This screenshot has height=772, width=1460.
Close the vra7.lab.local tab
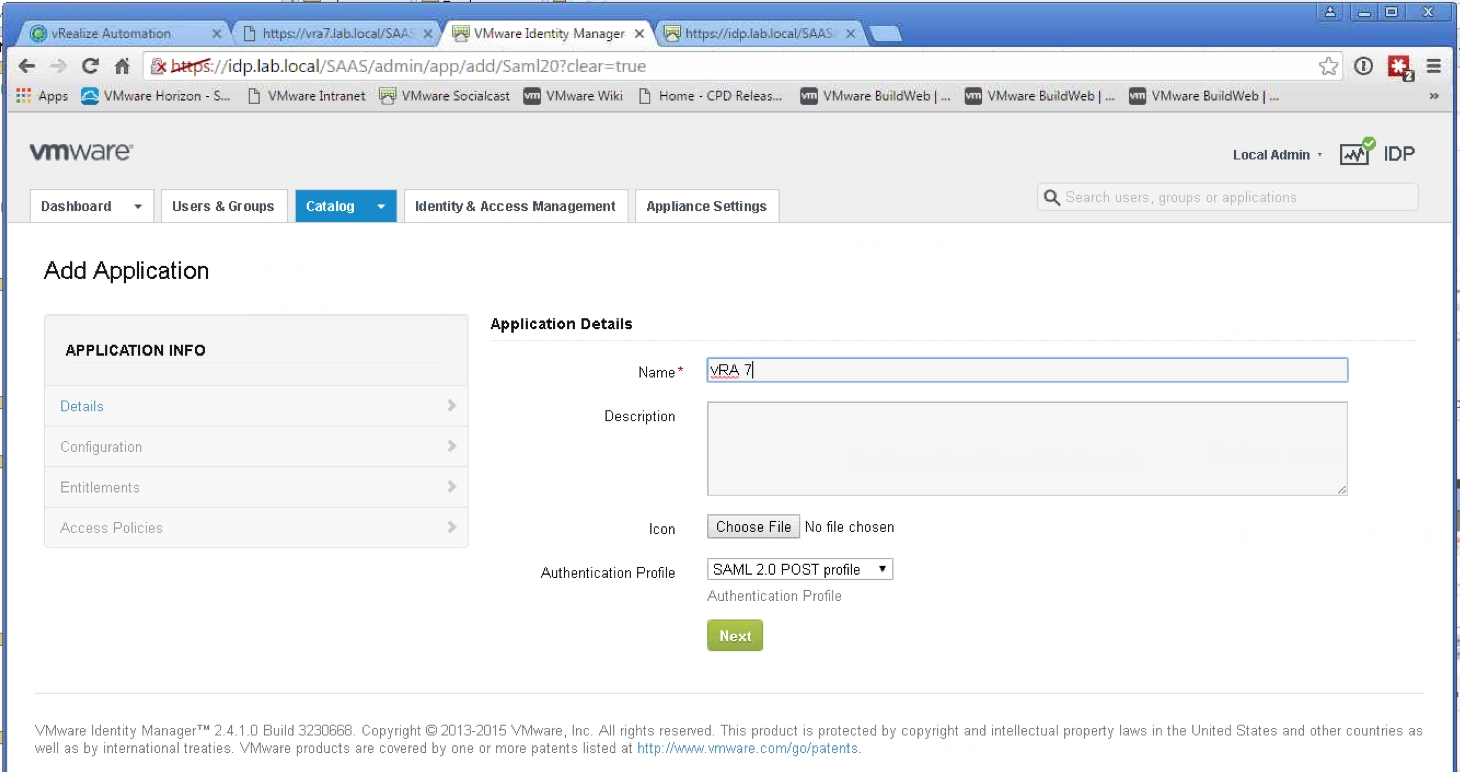(x=428, y=33)
